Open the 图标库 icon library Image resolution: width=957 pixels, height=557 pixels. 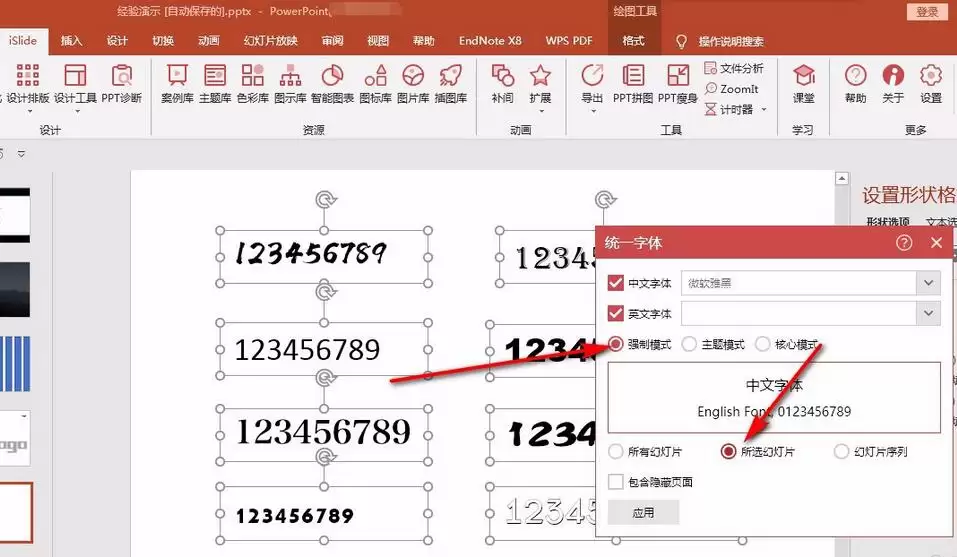[375, 82]
